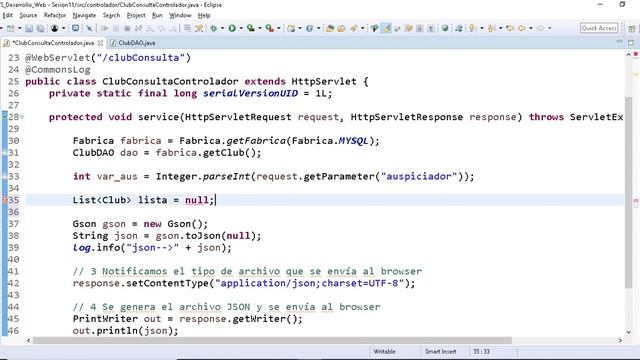Open the External Tools dropdown arrow

coord(278,28)
